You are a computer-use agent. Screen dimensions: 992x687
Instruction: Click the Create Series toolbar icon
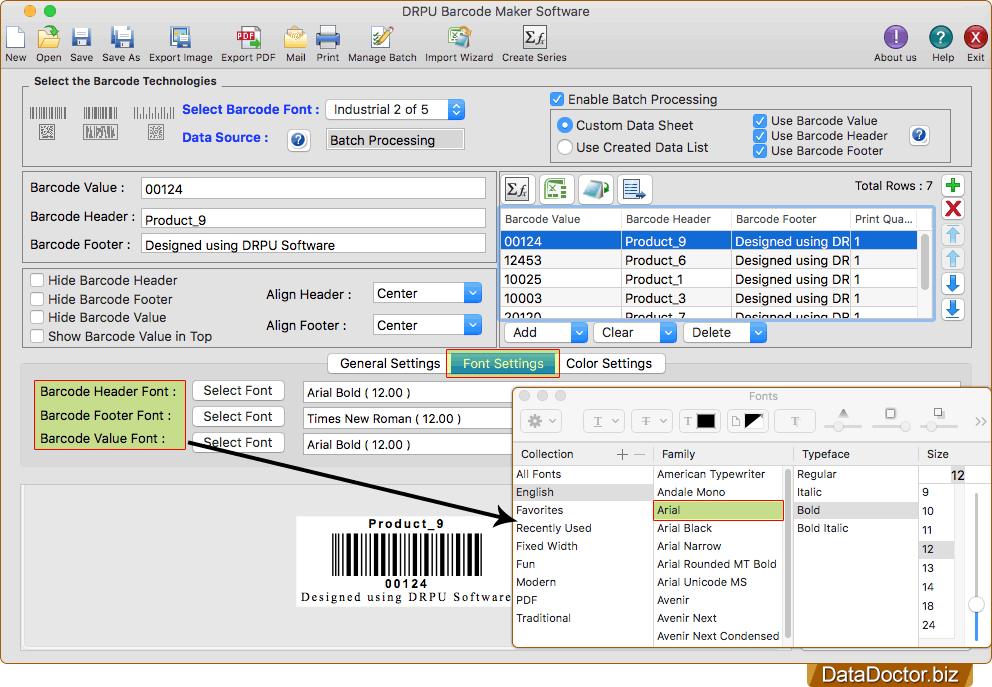coord(535,38)
